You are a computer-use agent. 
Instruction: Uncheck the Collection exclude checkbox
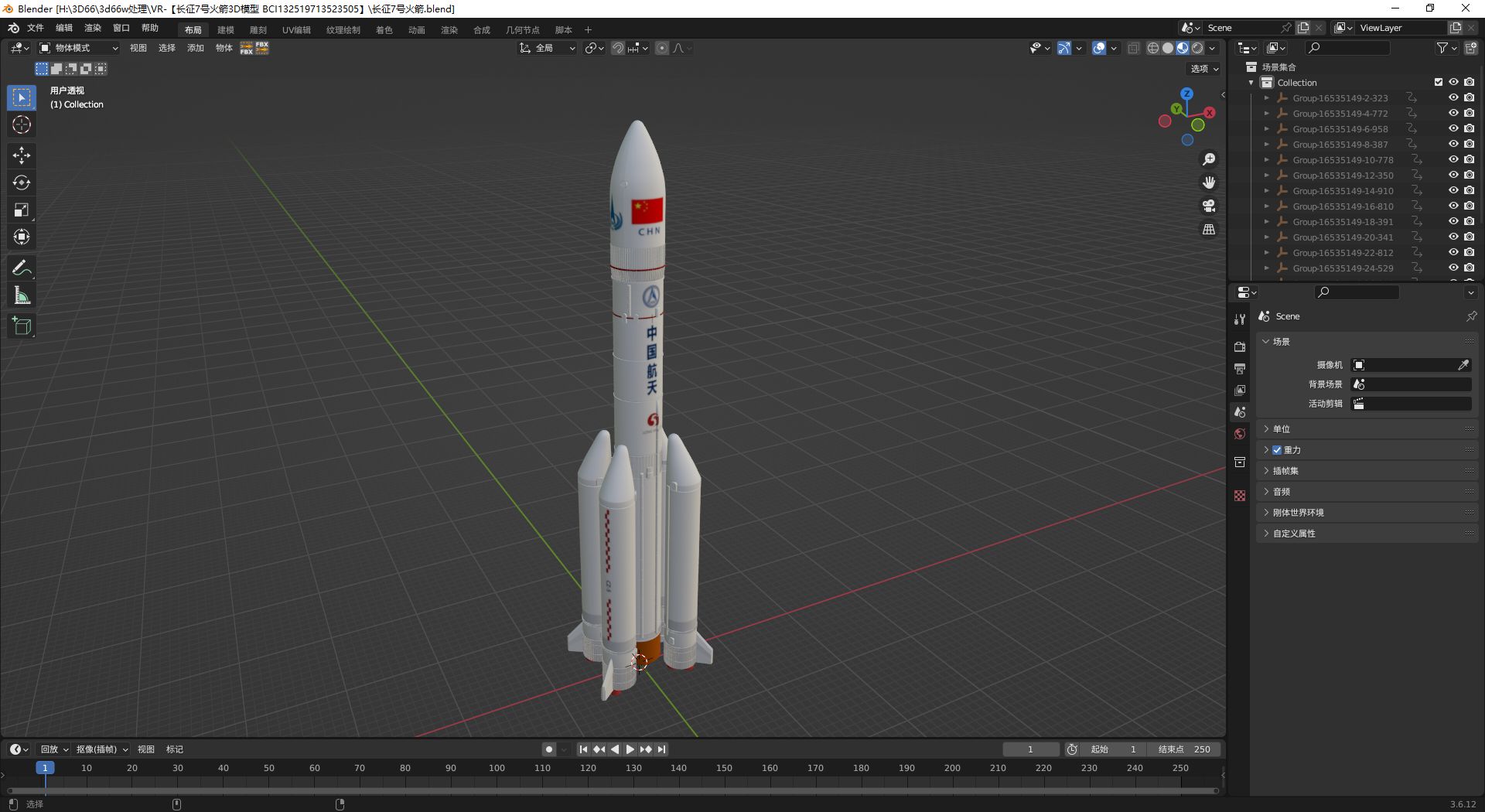tap(1439, 82)
